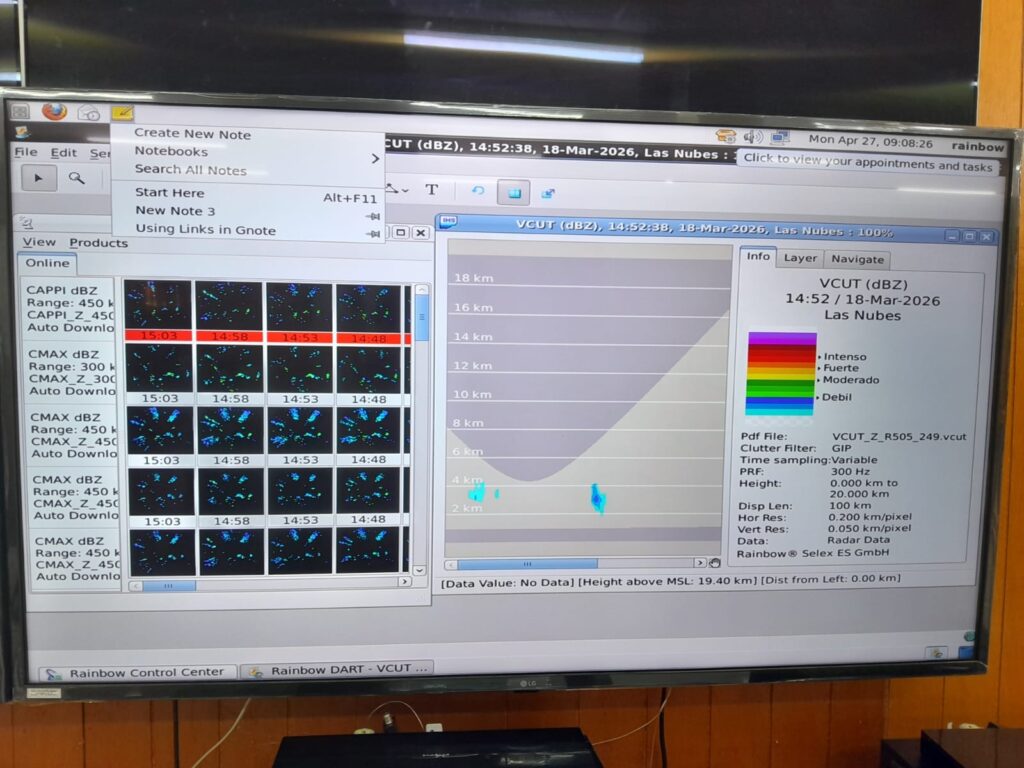Open the 15:03 CAPPI dBZ thumbnail
Screen dimensions: 1024x768
[158, 305]
